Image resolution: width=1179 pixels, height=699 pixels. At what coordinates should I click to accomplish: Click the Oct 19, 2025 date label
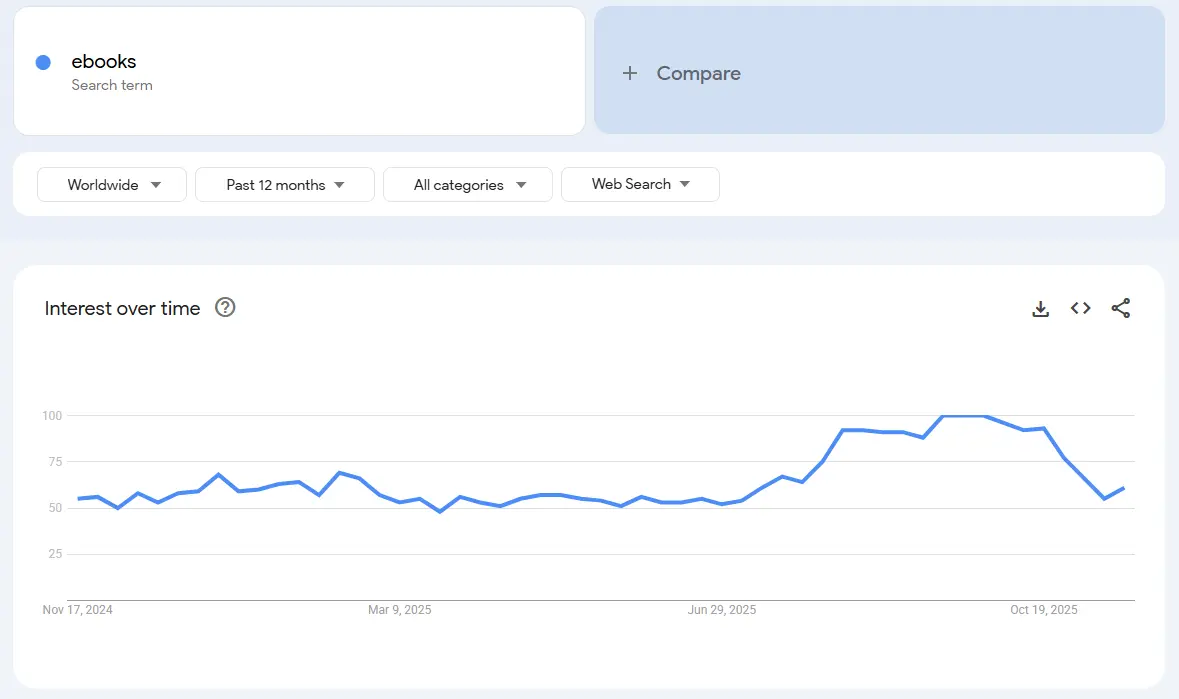click(1044, 610)
